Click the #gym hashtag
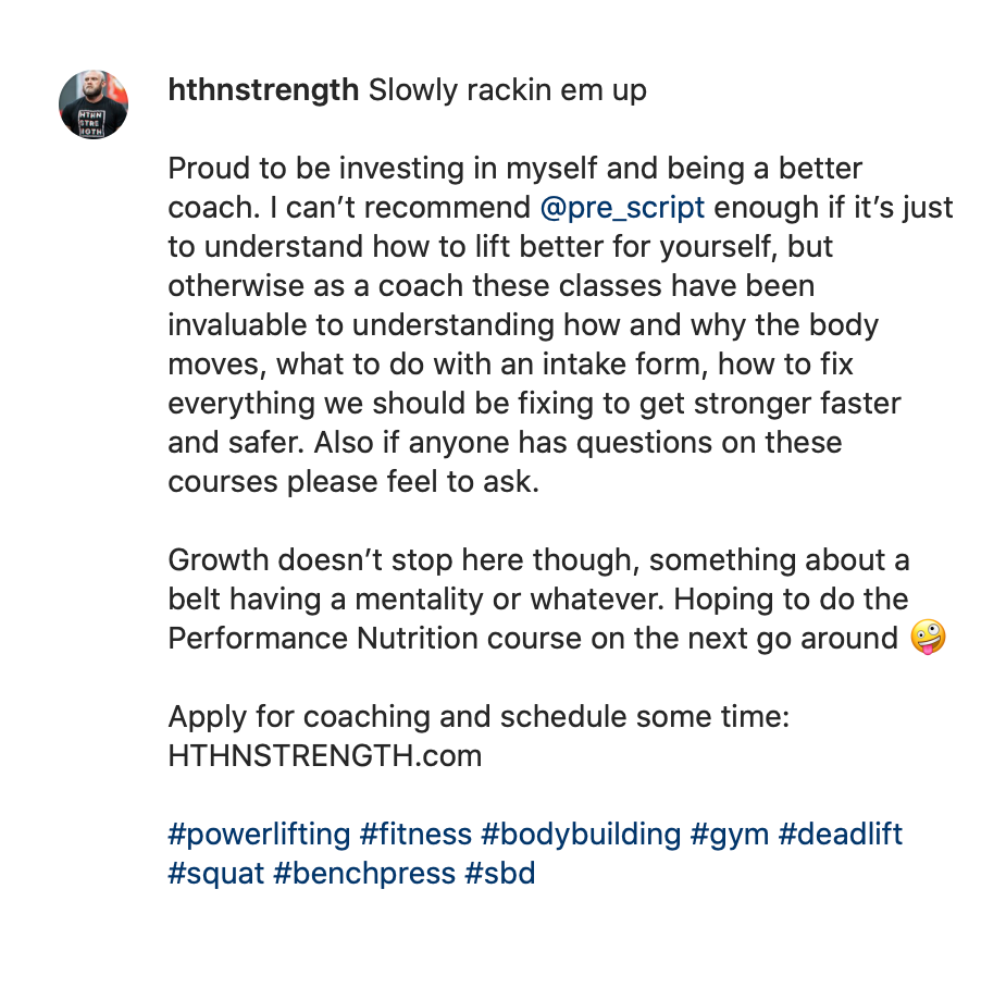 click(729, 834)
